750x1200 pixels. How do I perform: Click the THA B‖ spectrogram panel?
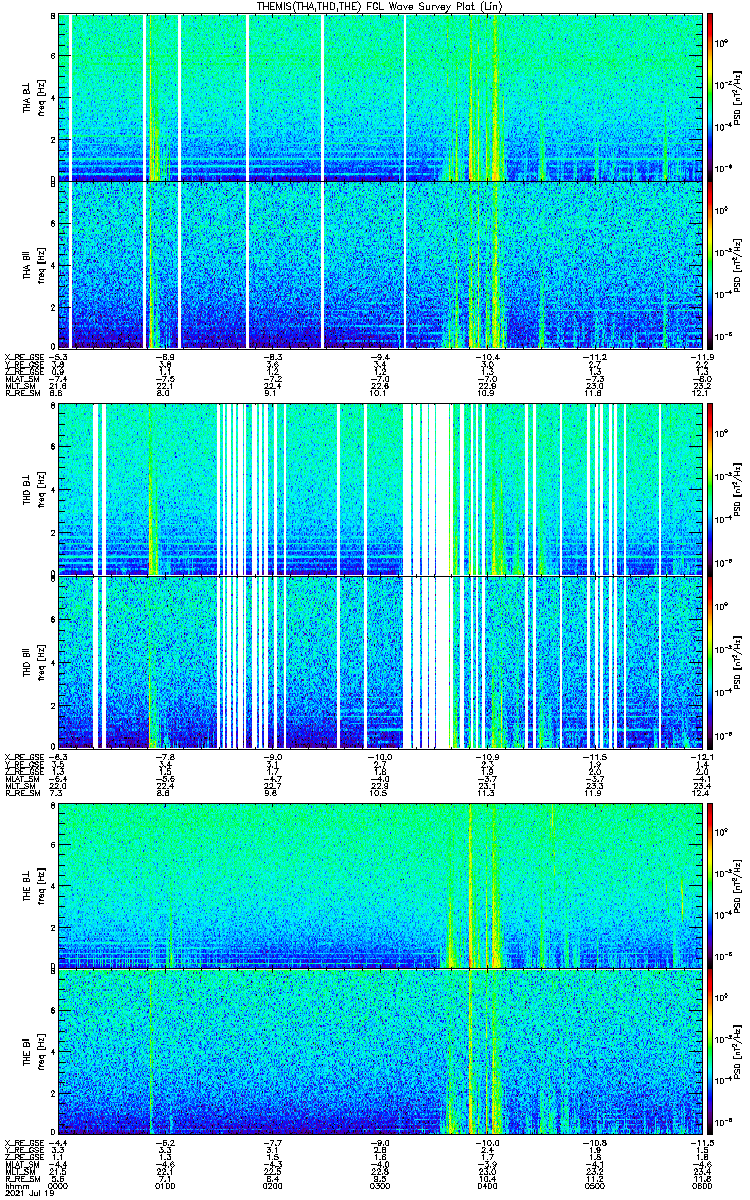(x=379, y=264)
